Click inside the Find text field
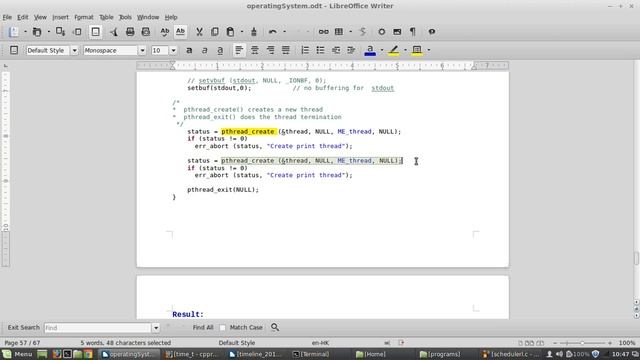The height and width of the screenshot is (360, 640). pos(98,328)
